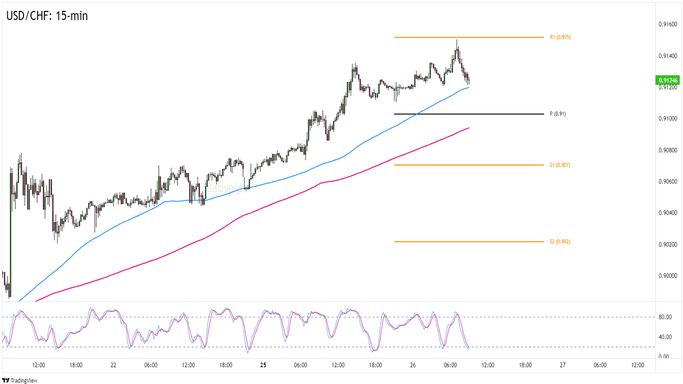Click the P (0.91) pivot point label
Viewport: 683px width, 384px height.
(x=558, y=114)
